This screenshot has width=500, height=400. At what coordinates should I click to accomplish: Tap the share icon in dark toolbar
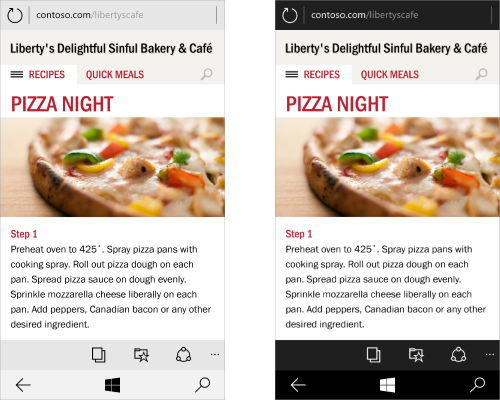(x=459, y=355)
